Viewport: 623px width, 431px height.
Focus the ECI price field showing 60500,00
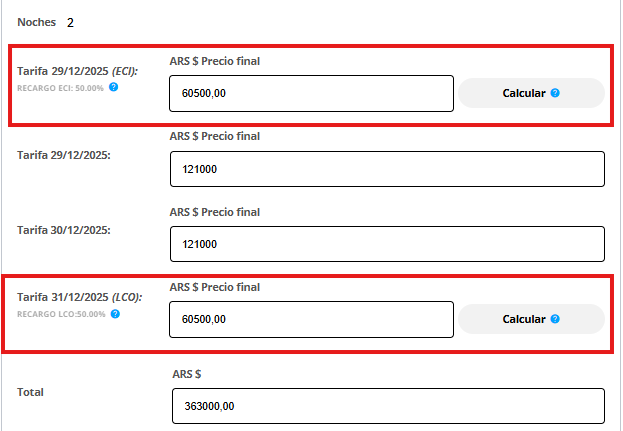(312, 93)
